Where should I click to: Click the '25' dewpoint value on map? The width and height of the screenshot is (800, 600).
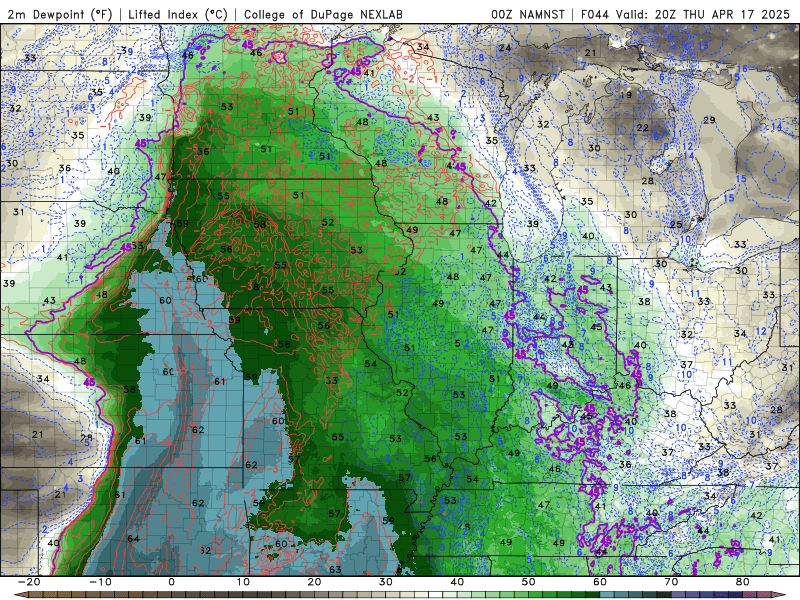676,224
